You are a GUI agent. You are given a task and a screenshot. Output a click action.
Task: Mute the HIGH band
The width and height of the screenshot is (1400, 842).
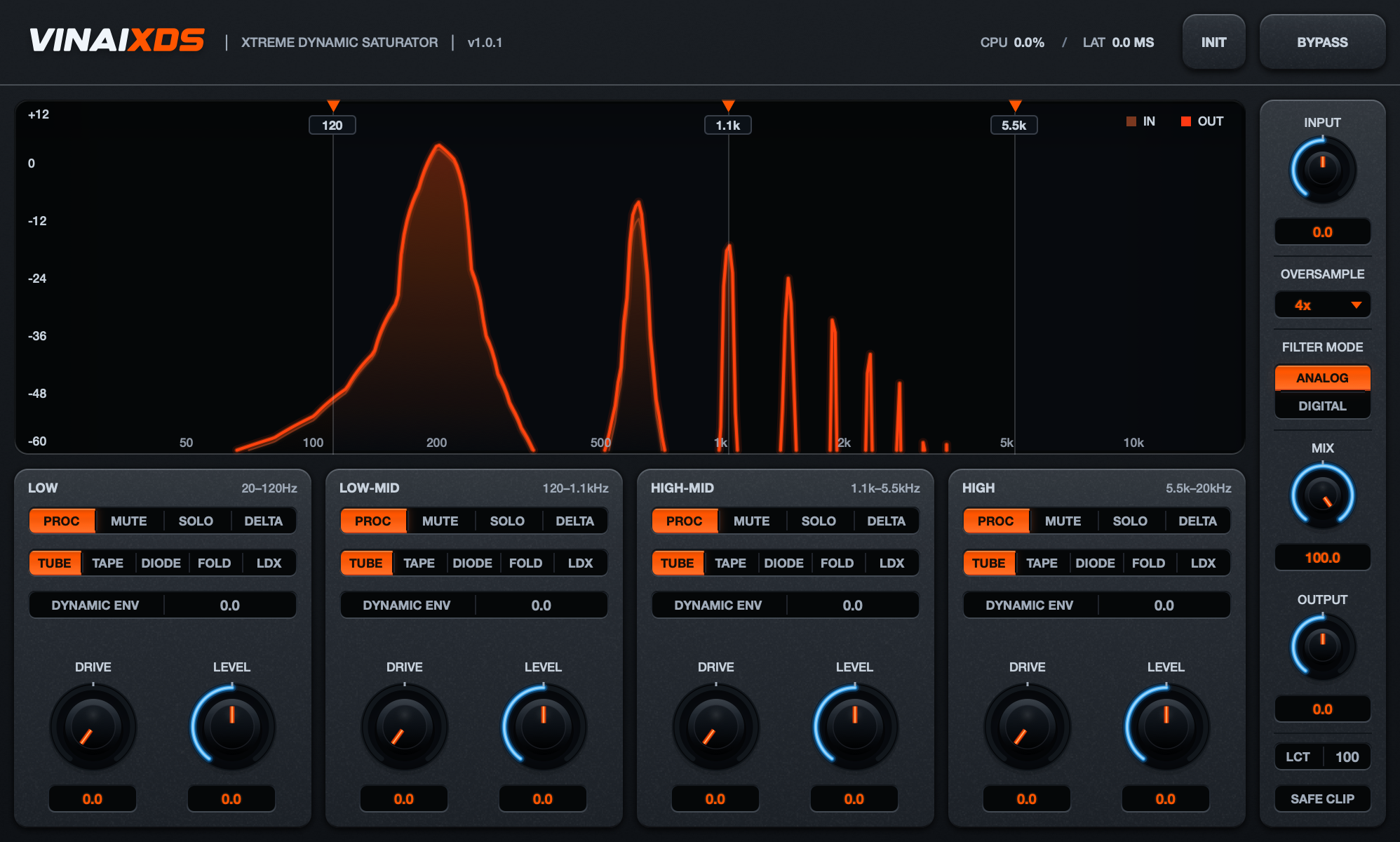point(1063,521)
